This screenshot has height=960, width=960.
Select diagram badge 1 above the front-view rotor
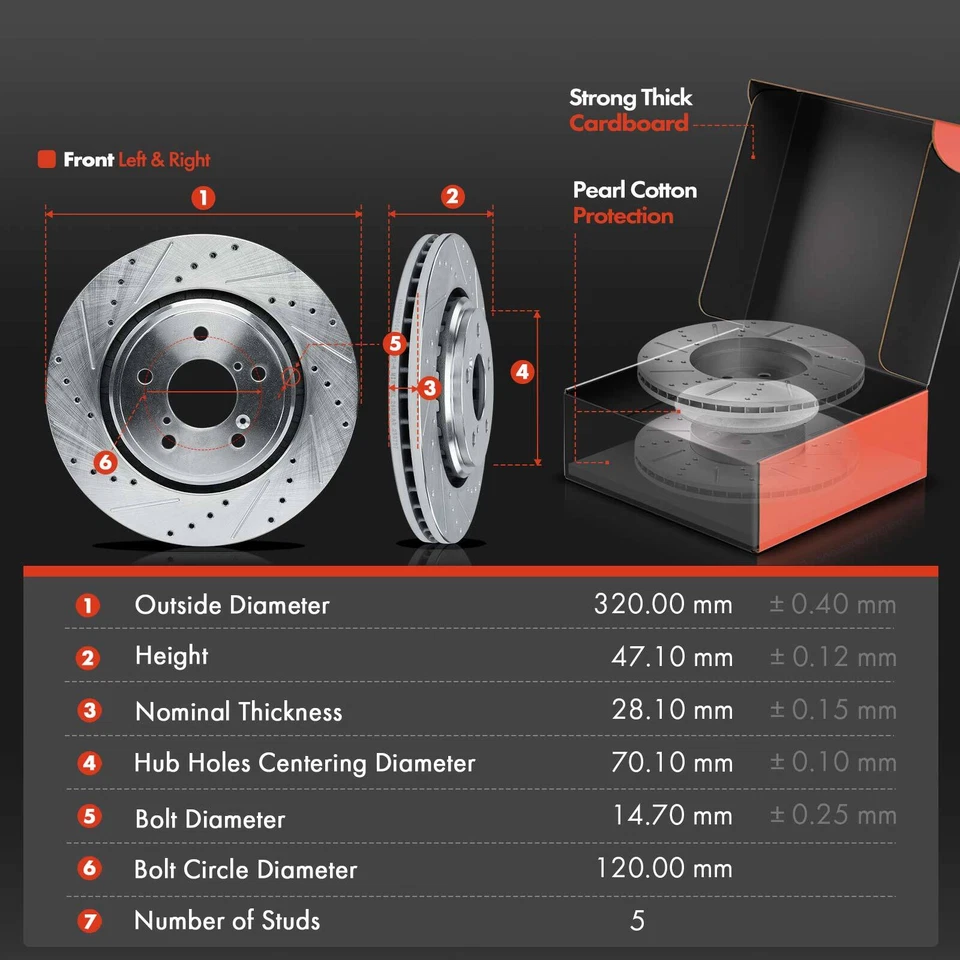pyautogui.click(x=203, y=198)
